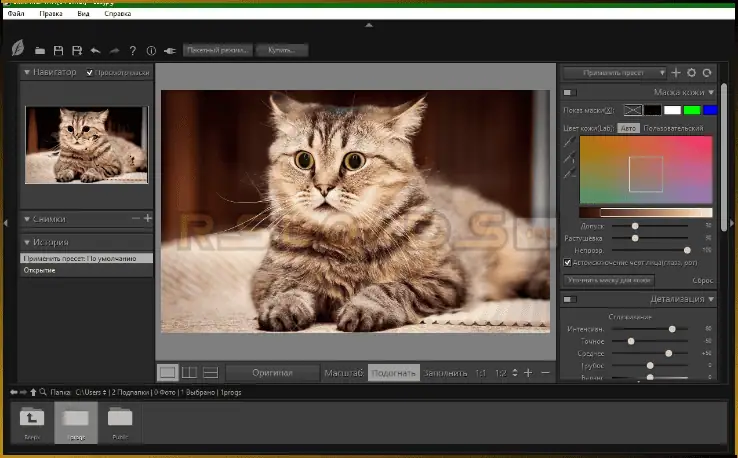Select Заполнить zoom option
The height and width of the screenshot is (458, 738).
click(x=445, y=373)
